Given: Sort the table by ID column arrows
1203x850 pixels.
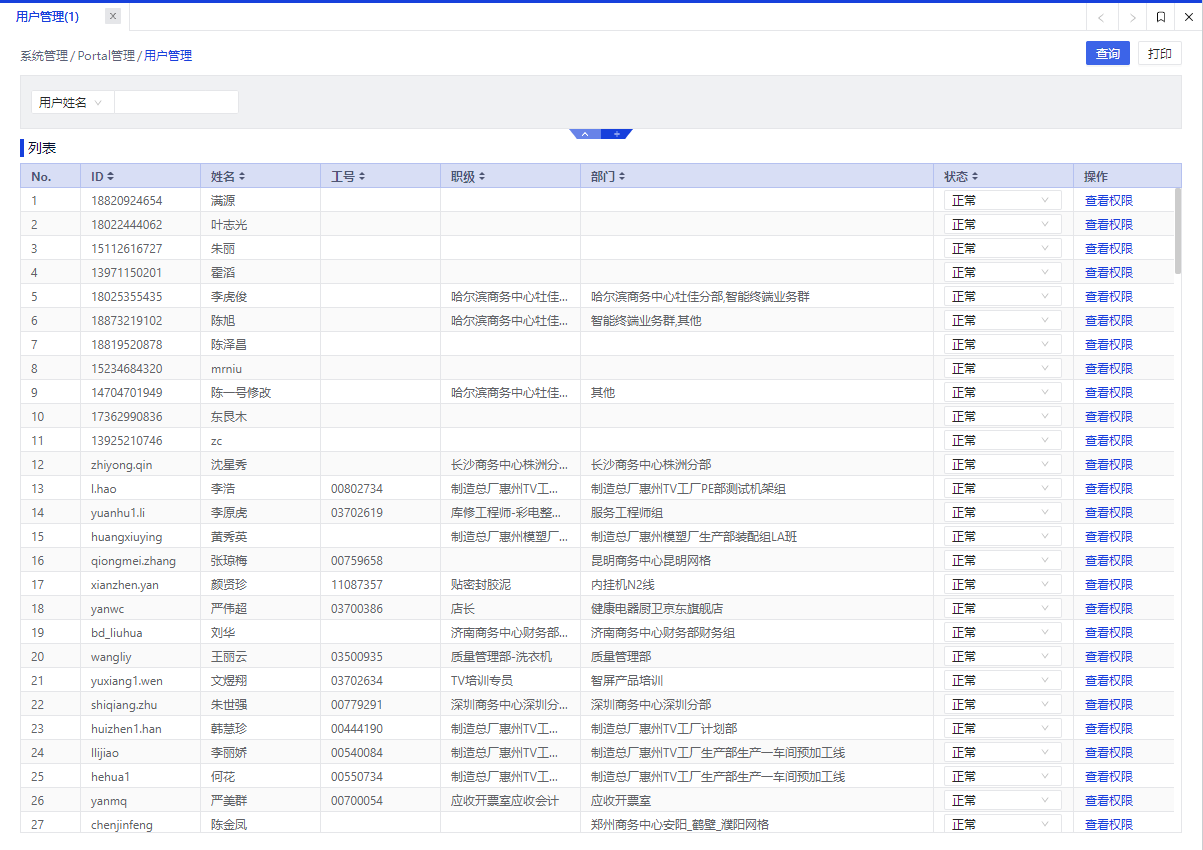Looking at the screenshot, I should 111,177.
